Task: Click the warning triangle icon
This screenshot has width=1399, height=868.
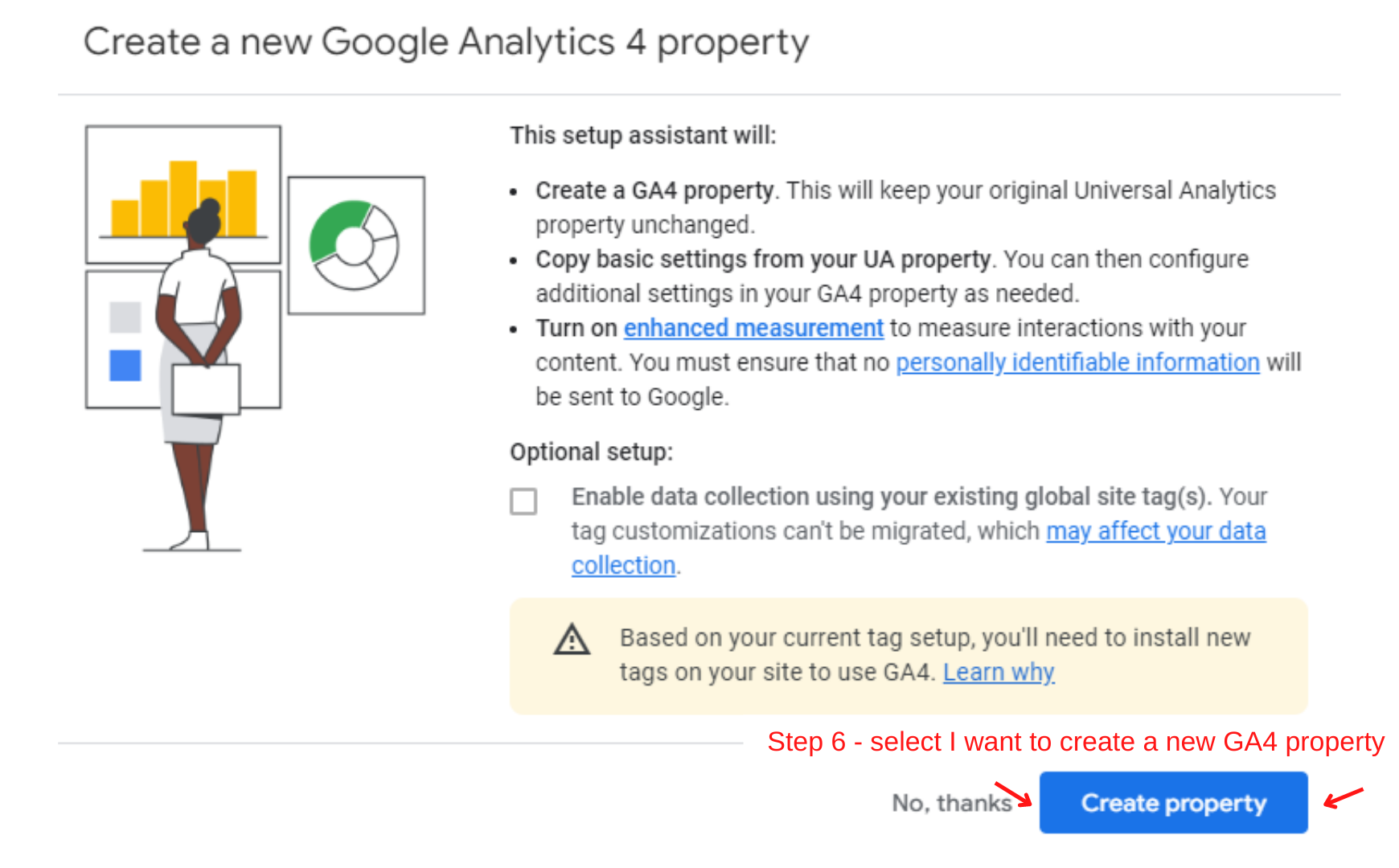Action: point(572,641)
